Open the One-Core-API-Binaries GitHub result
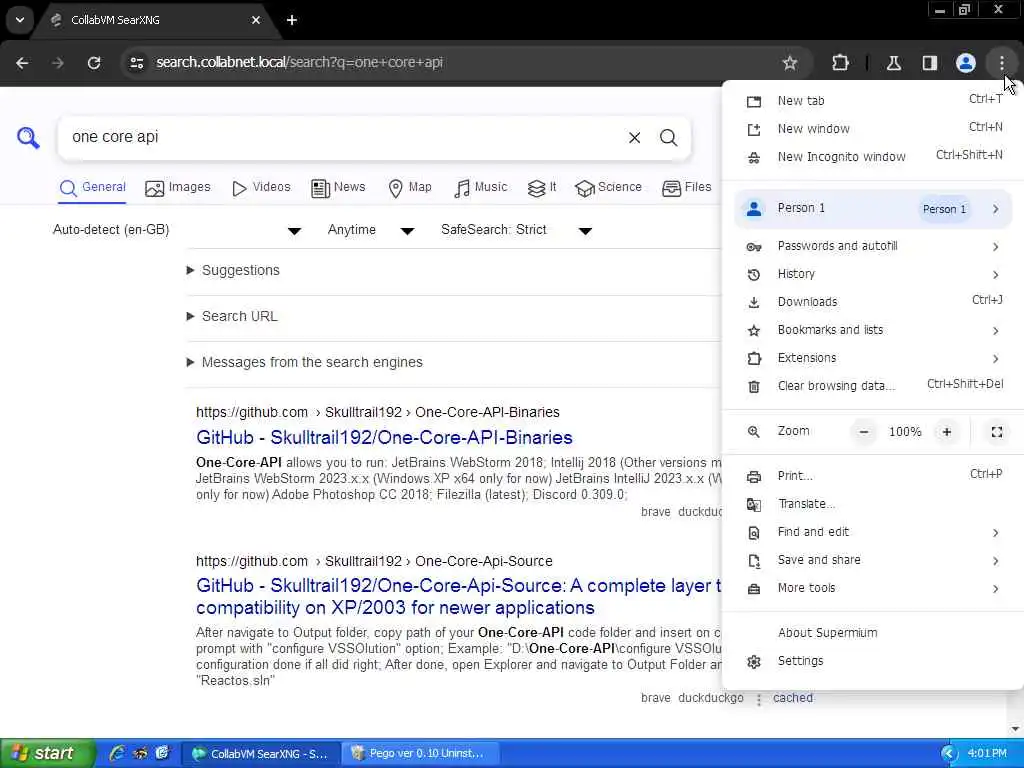 coord(384,438)
